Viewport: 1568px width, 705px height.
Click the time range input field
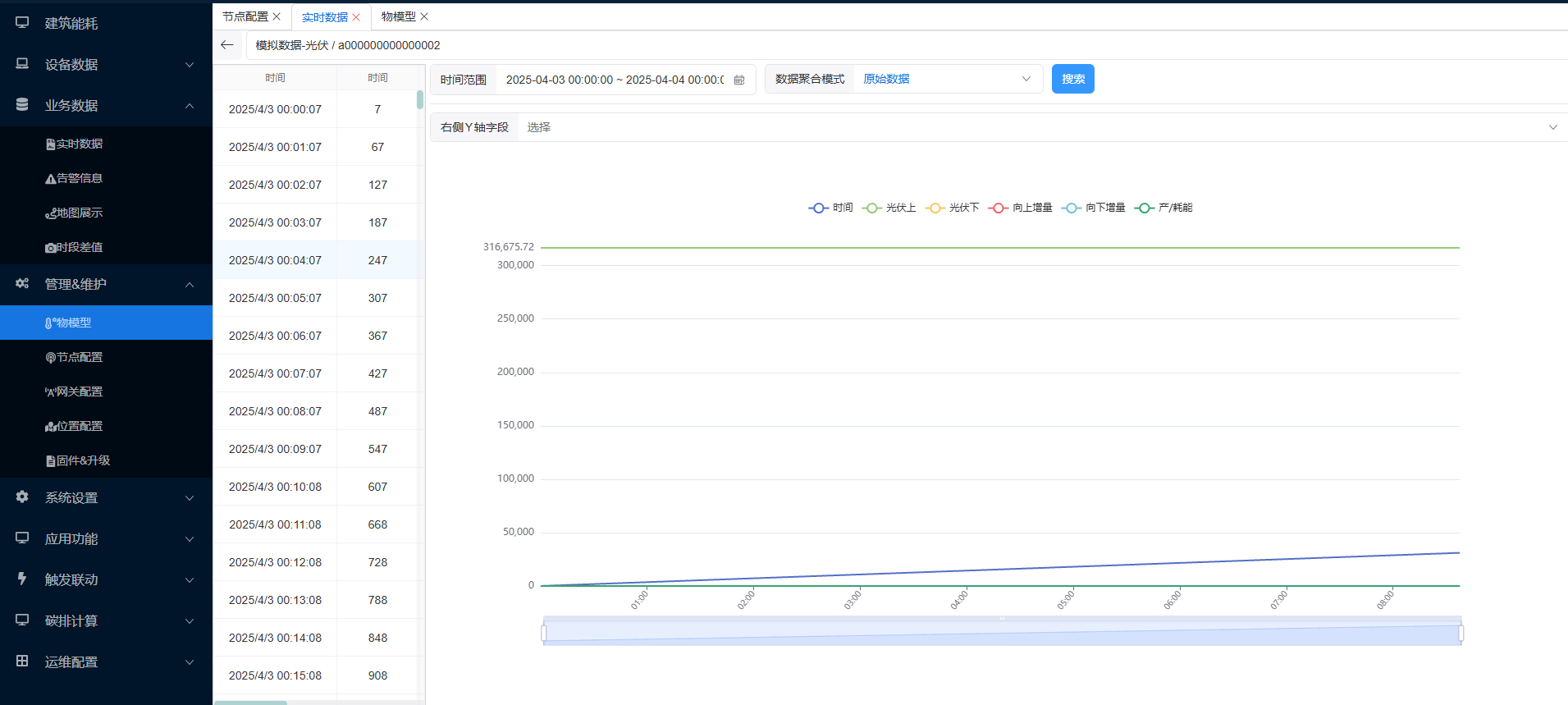point(614,80)
